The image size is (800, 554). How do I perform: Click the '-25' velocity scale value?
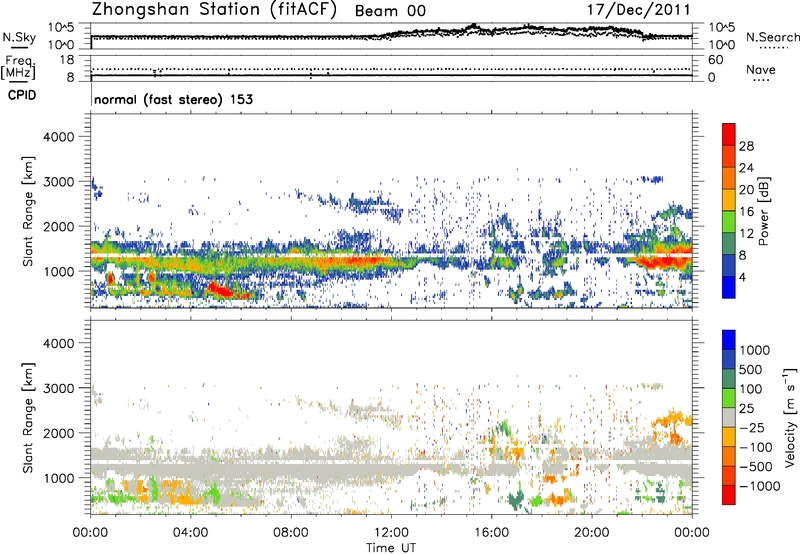(752, 428)
